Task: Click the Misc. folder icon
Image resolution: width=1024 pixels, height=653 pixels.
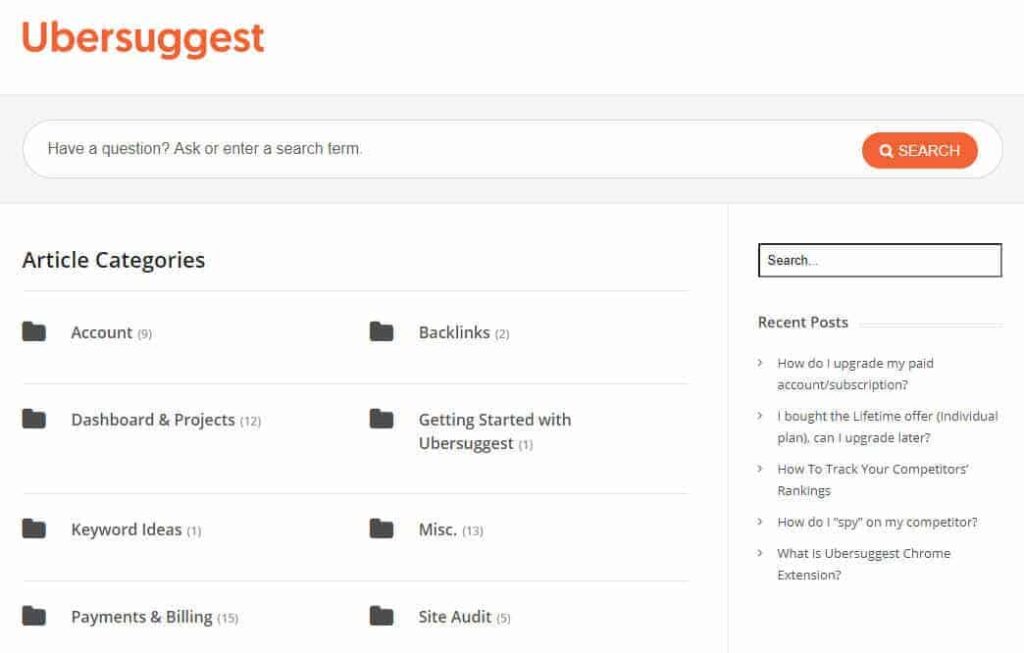Action: [x=381, y=529]
